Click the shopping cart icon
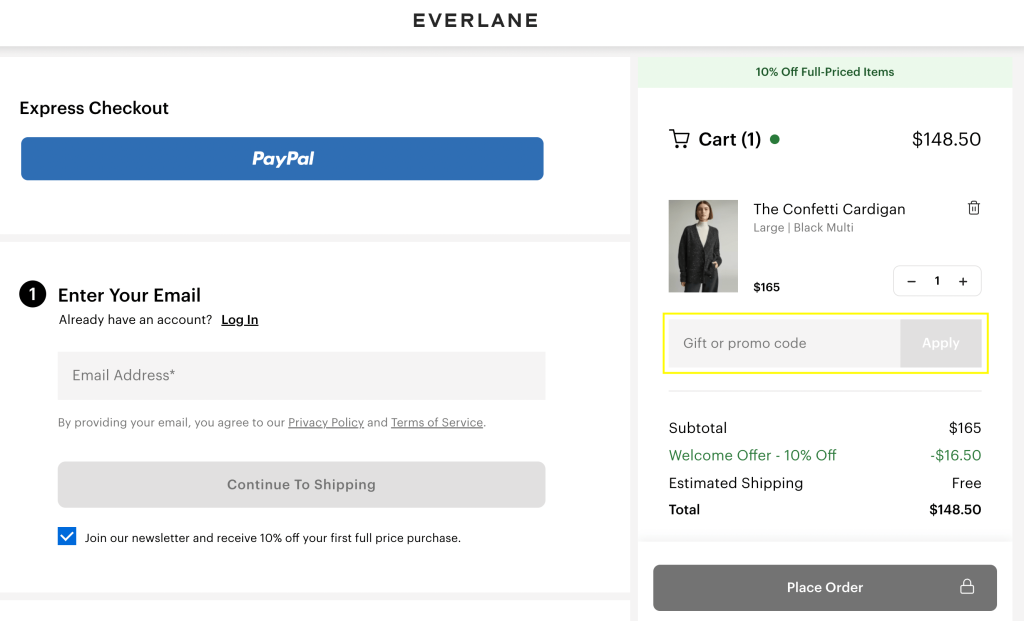This screenshot has width=1024, height=621. pyautogui.click(x=679, y=139)
